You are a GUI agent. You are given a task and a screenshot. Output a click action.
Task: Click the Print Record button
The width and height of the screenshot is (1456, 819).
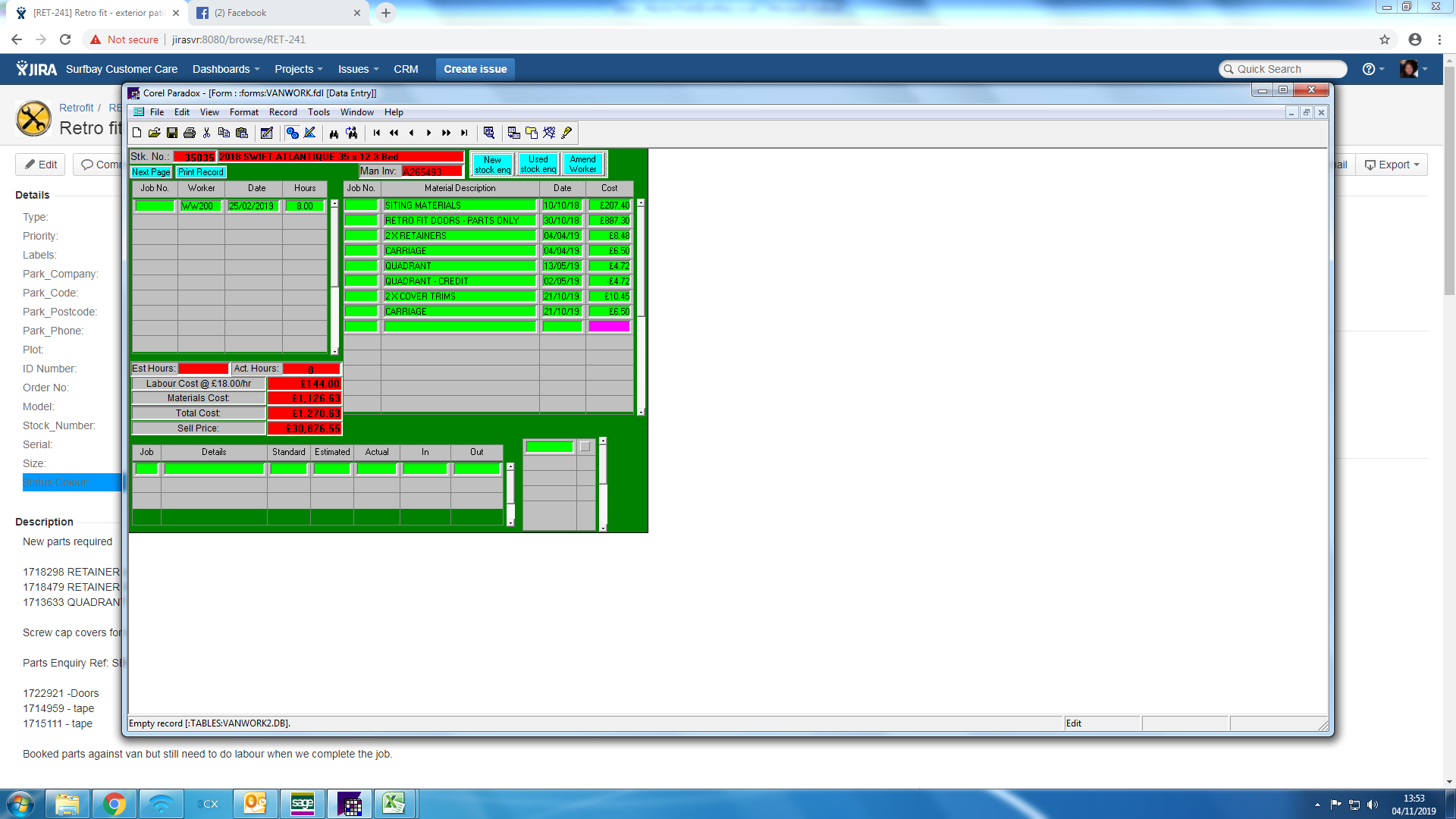[201, 172]
